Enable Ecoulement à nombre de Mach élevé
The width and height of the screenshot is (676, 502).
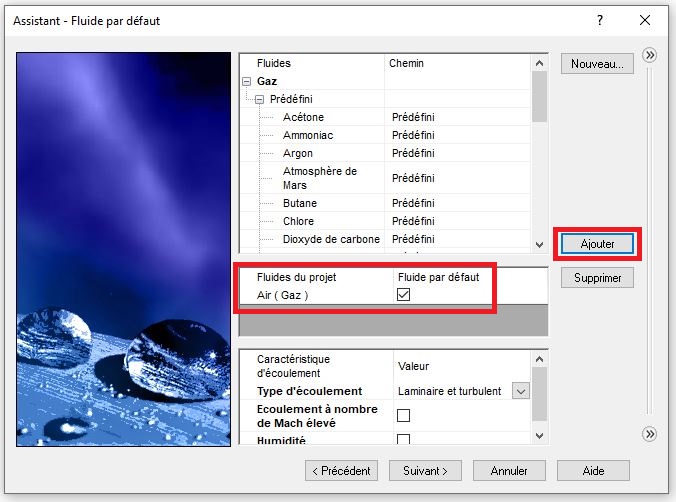[x=403, y=416]
